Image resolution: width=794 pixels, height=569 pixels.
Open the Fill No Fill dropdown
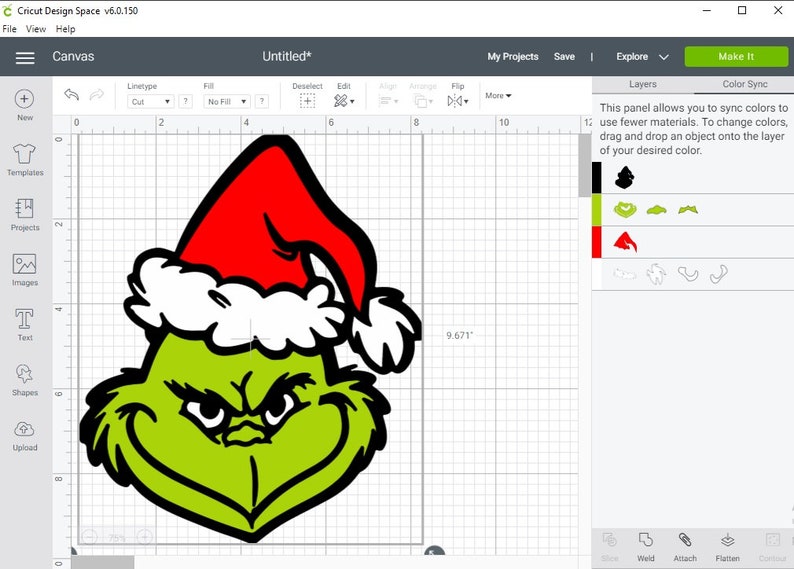[x=227, y=102]
